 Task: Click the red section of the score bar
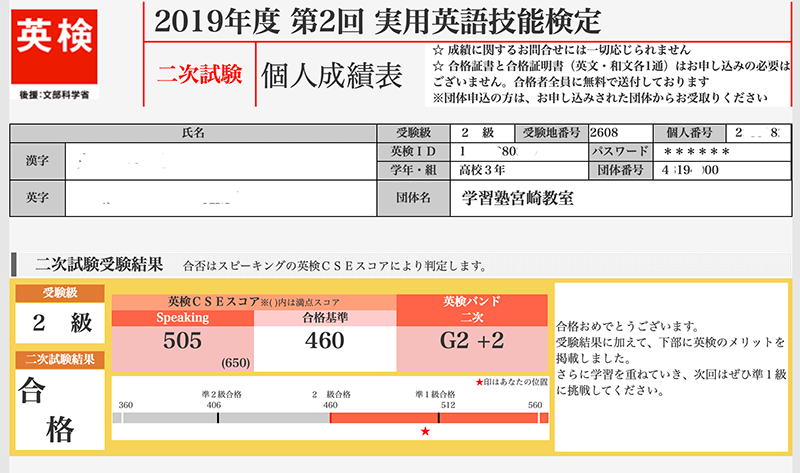[x=380, y=418]
